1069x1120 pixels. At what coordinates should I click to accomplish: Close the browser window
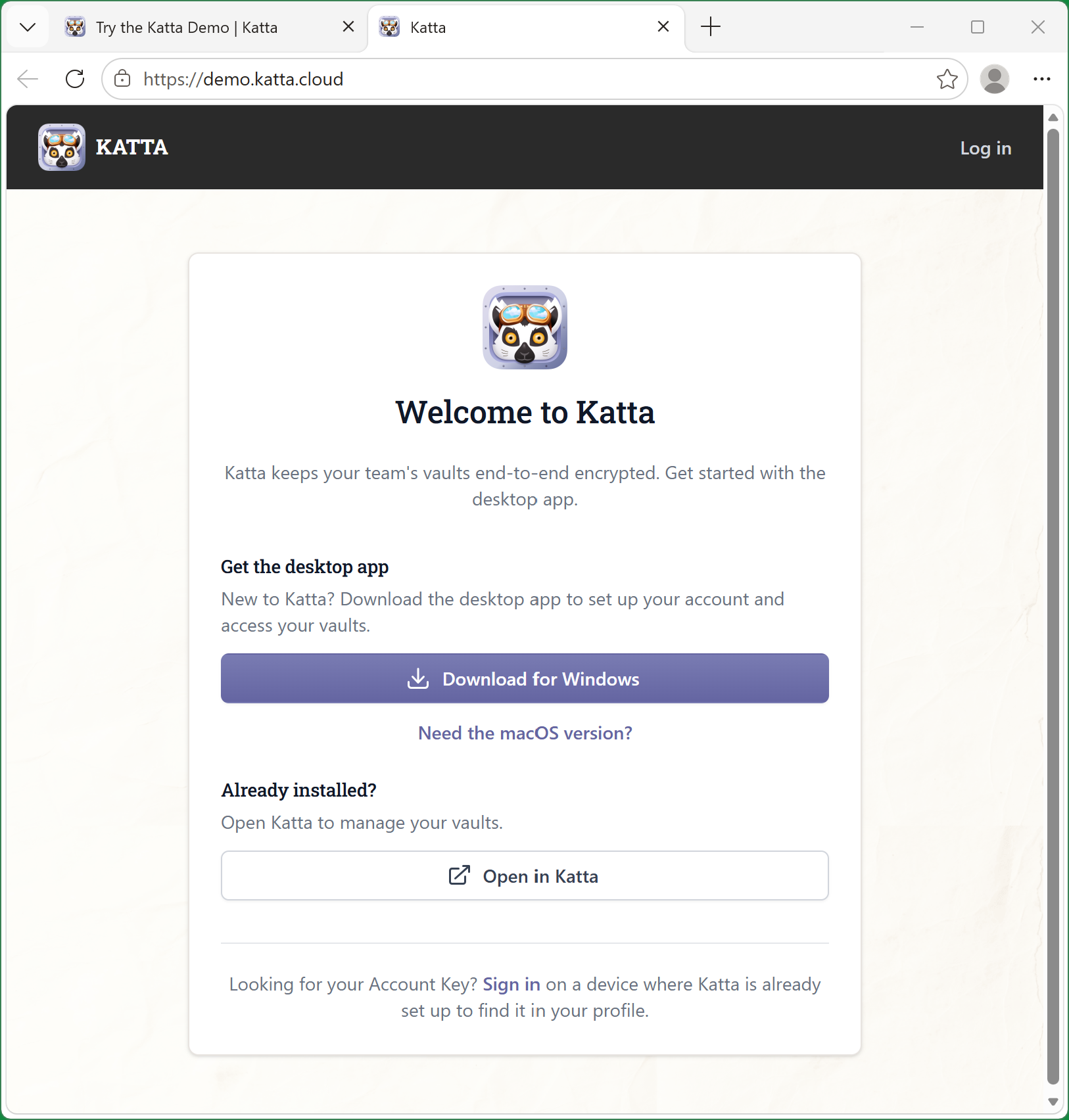coord(1038,27)
